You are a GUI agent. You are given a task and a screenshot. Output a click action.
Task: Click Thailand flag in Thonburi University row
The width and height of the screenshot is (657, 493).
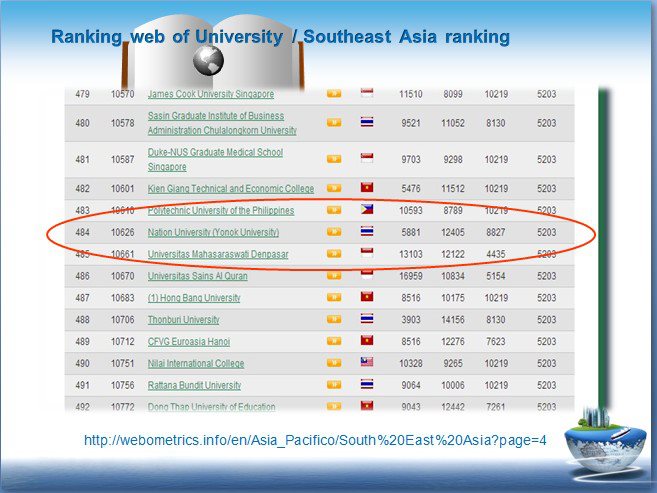point(367,319)
